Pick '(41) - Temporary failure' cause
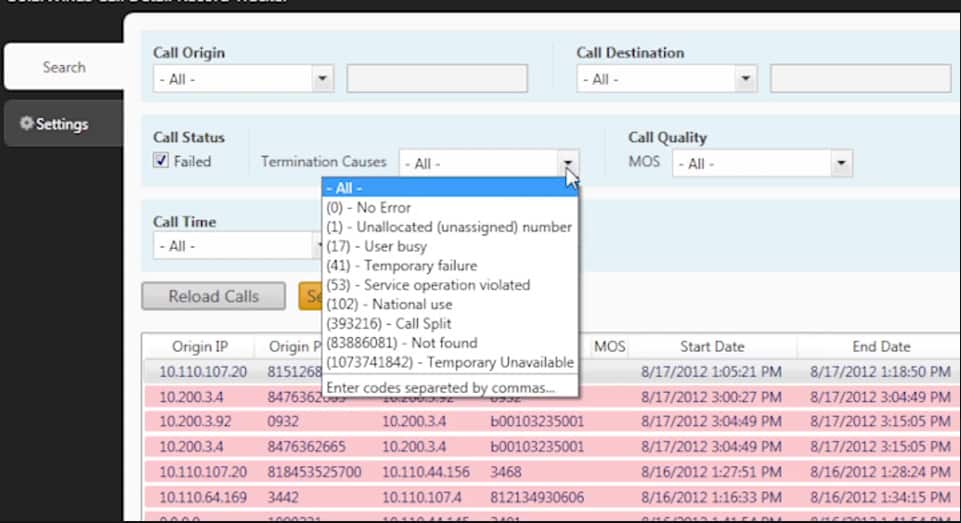Viewport: 961px width, 523px height. [450, 265]
